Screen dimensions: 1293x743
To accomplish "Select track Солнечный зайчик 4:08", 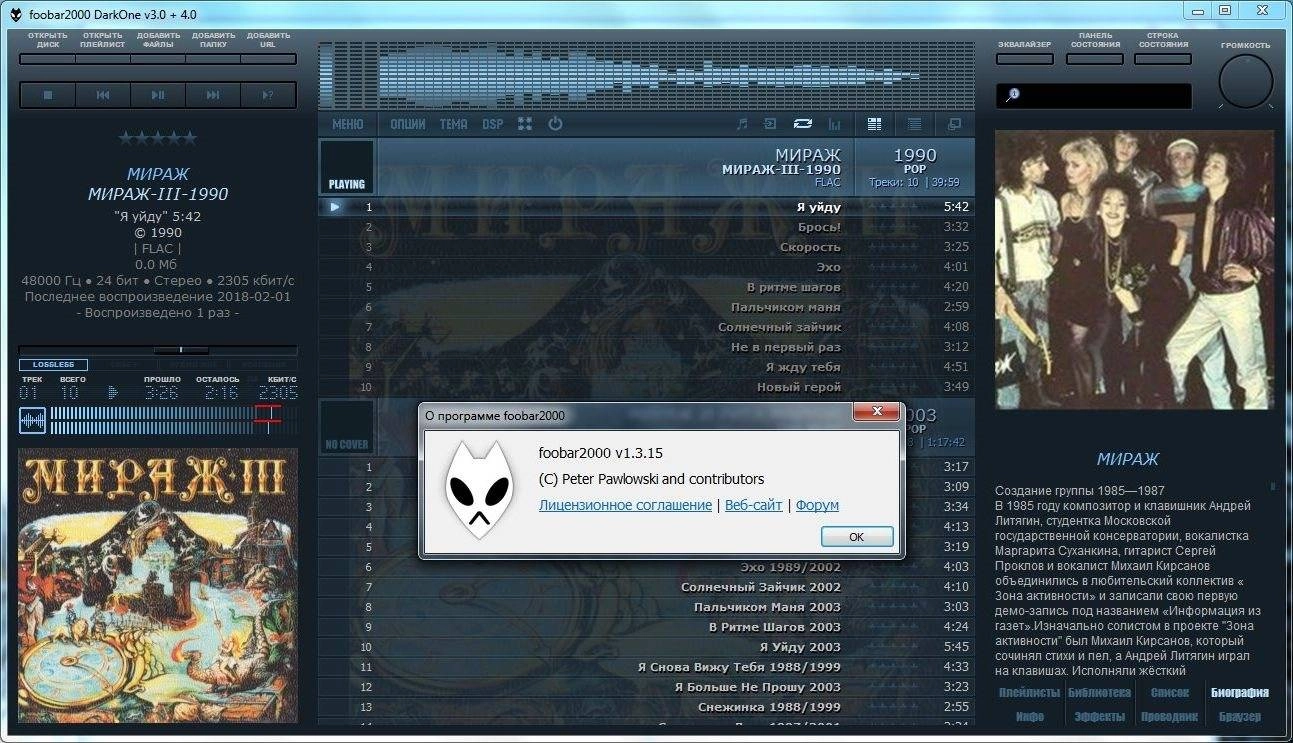I will click(x=646, y=327).
